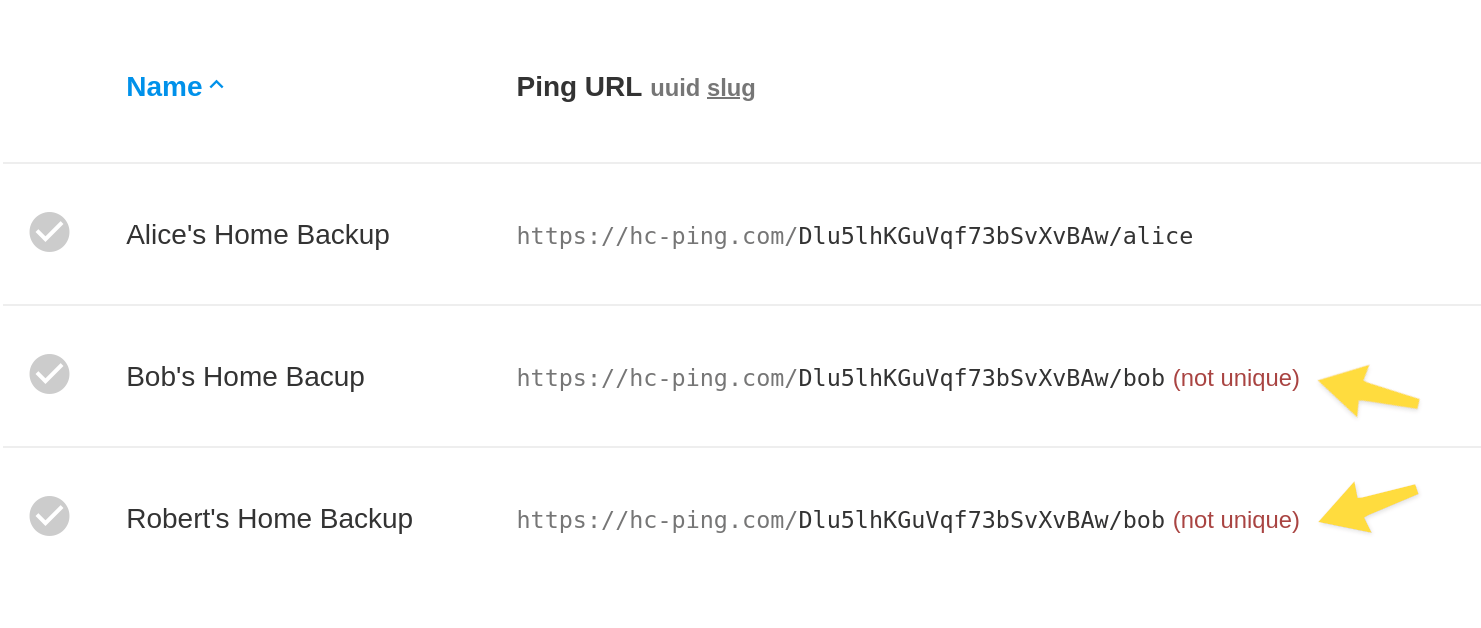This screenshot has height=628, width=1481.
Task: Switch ping URL format to slug
Action: (731, 88)
